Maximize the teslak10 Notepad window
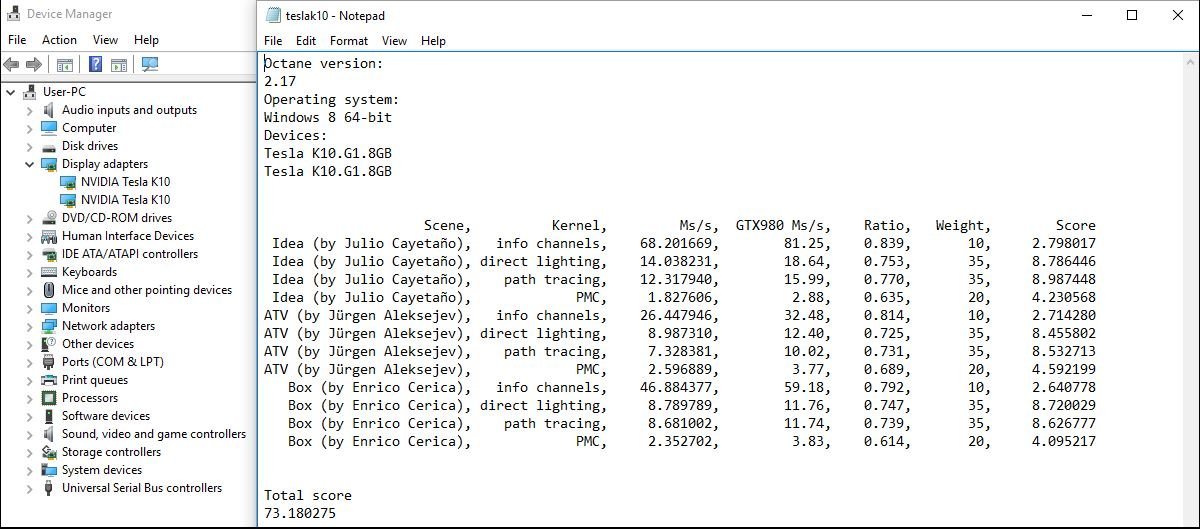Image resolution: width=1200 pixels, height=529 pixels. point(1132,15)
